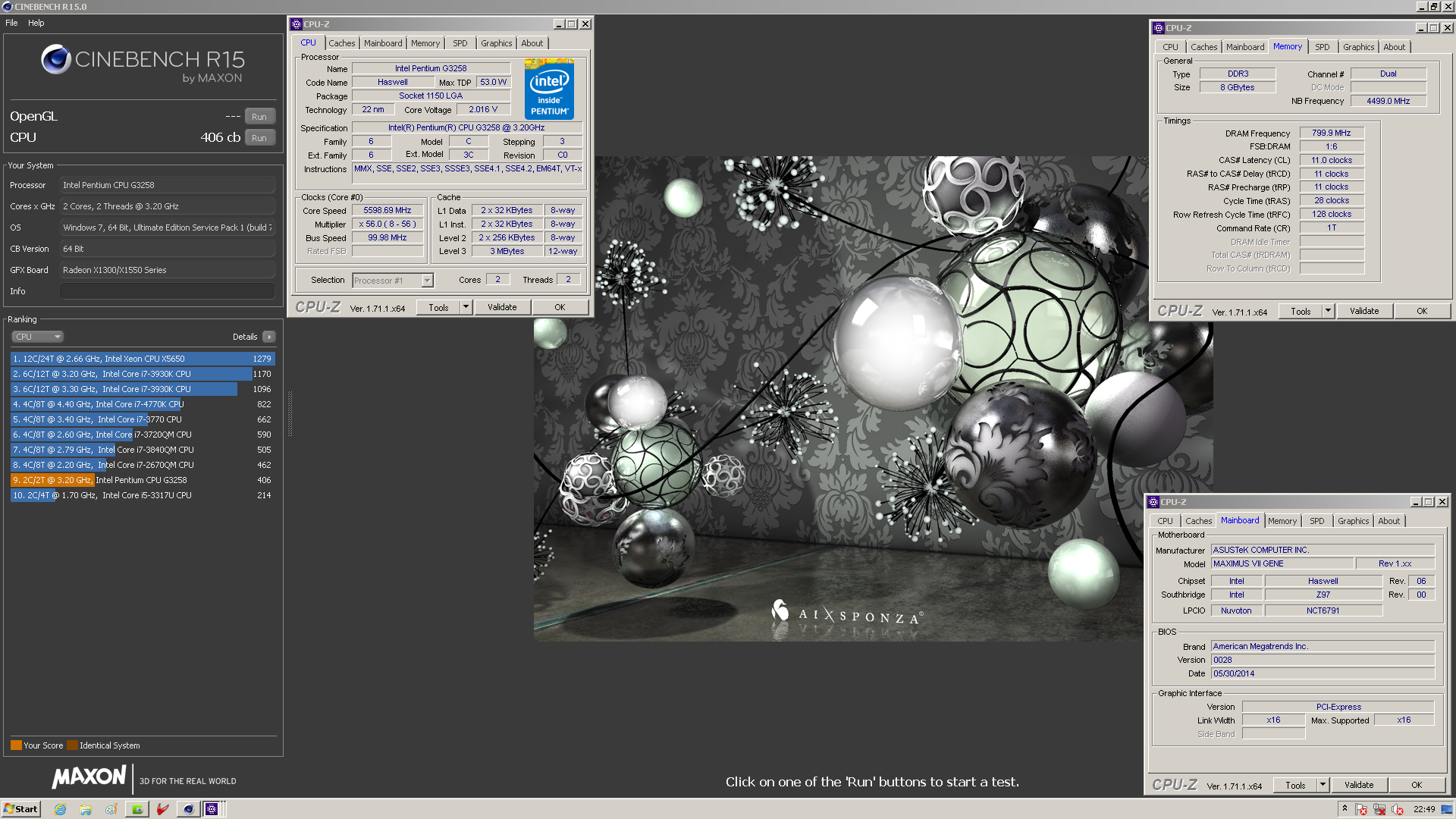Click Validate in CPU-Z CPU window
Screen dimensions: 1456x819
pos(502,307)
